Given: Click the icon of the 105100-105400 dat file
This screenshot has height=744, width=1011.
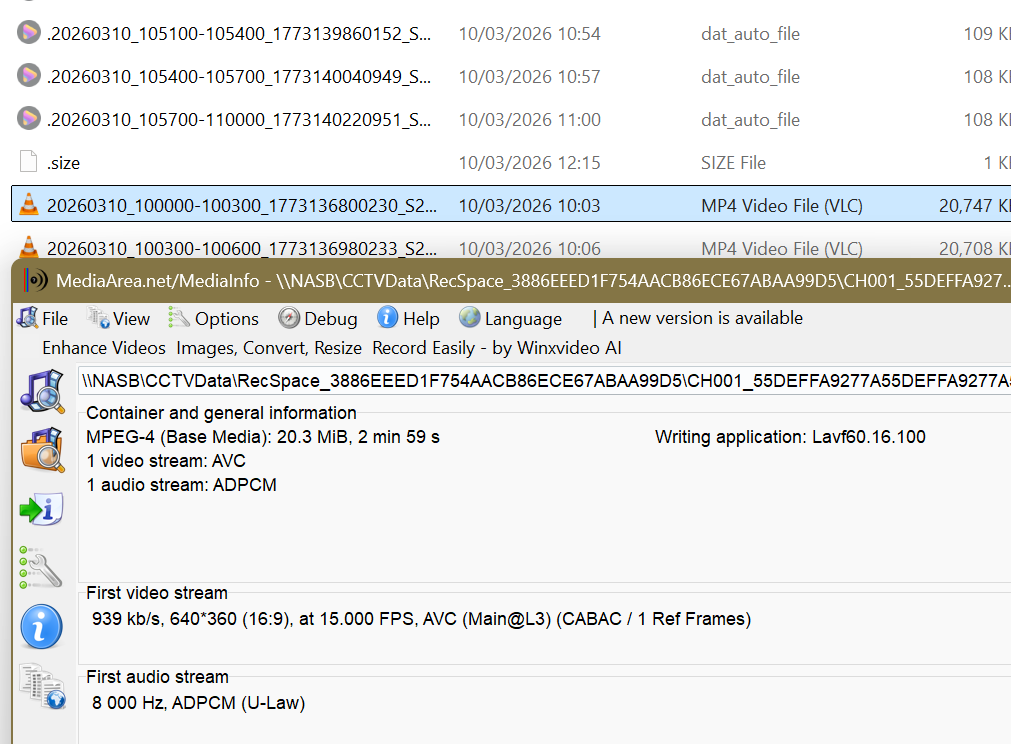Looking at the screenshot, I should 29,33.
